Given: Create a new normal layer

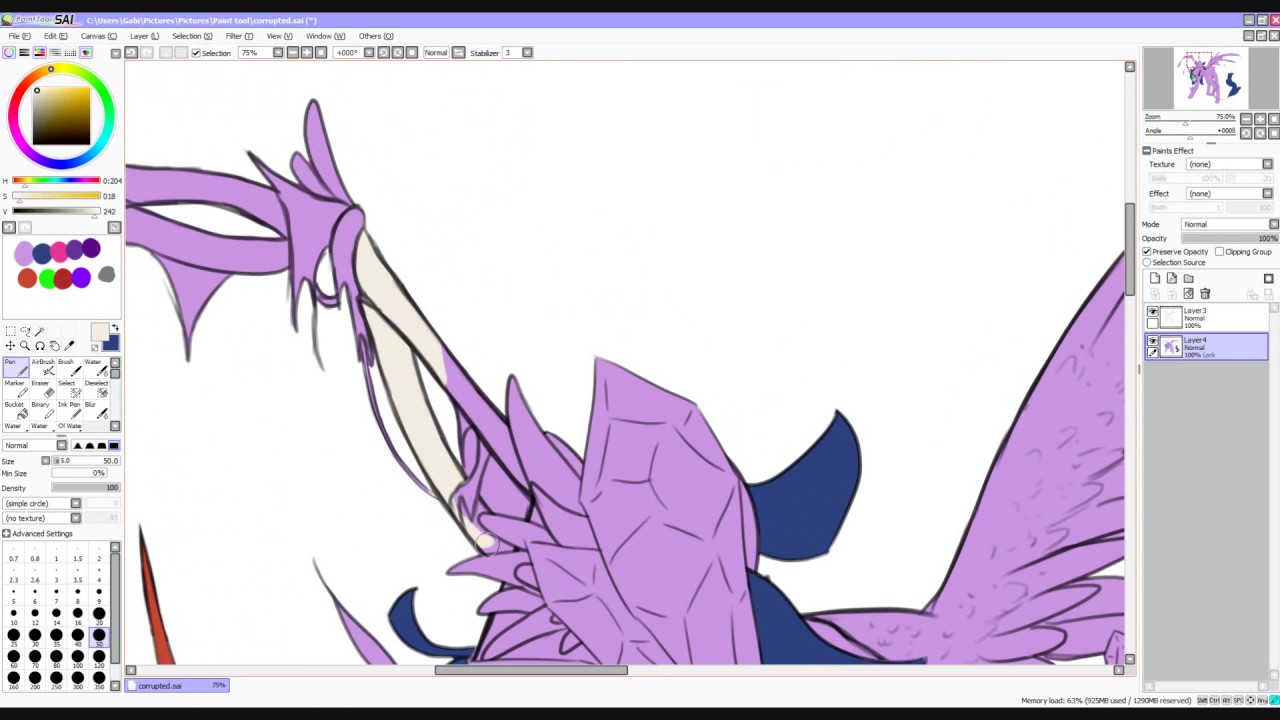Looking at the screenshot, I should click(1155, 278).
